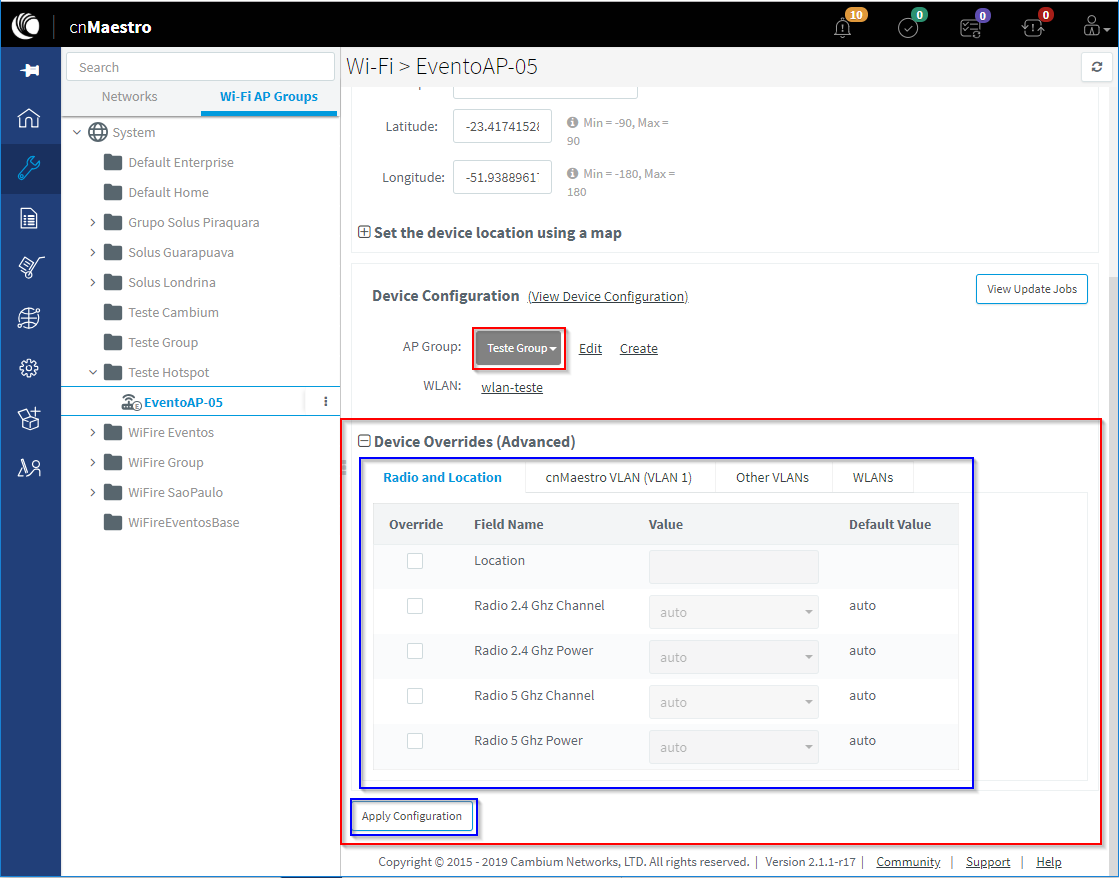Select the wrench configuration icon in the sidebar
Screen dimensions: 1119x878
click(x=29, y=168)
